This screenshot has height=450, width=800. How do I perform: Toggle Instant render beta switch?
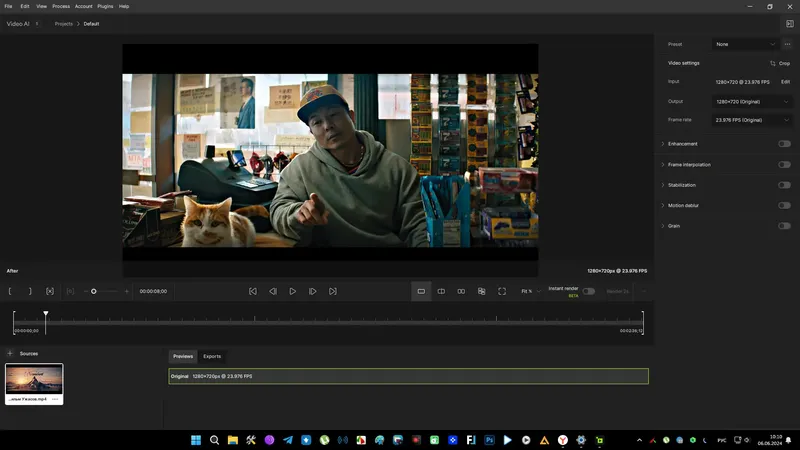pyautogui.click(x=589, y=291)
